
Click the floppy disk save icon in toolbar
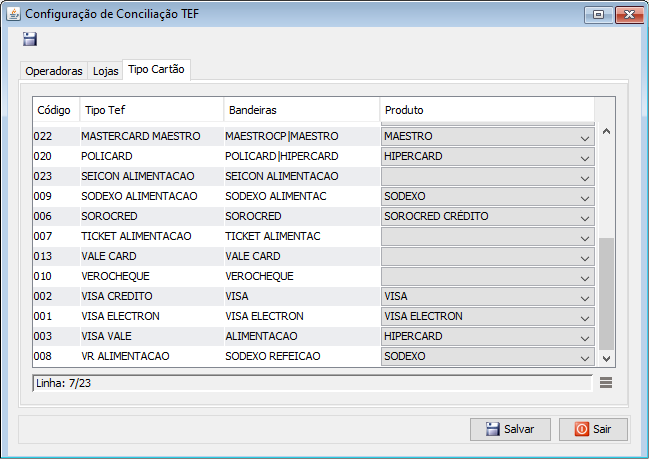30,39
